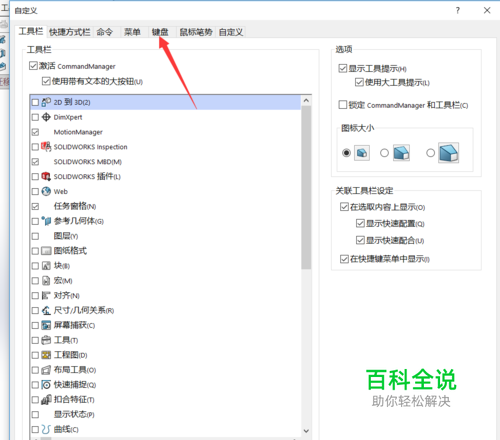
Task: Click the 扣合特征 icon
Action: 46,399
